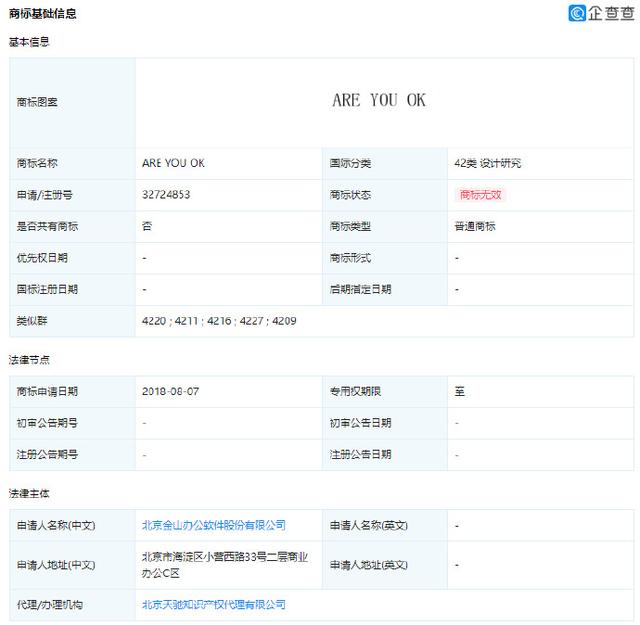
Task: Click the 代理/办理机构 label cell
Action: coord(50,604)
